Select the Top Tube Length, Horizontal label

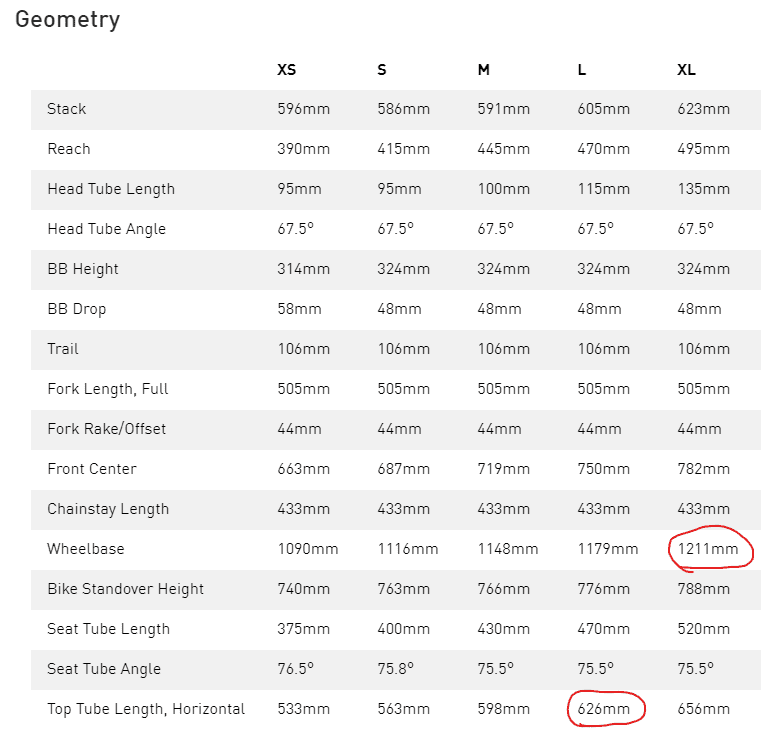click(146, 709)
